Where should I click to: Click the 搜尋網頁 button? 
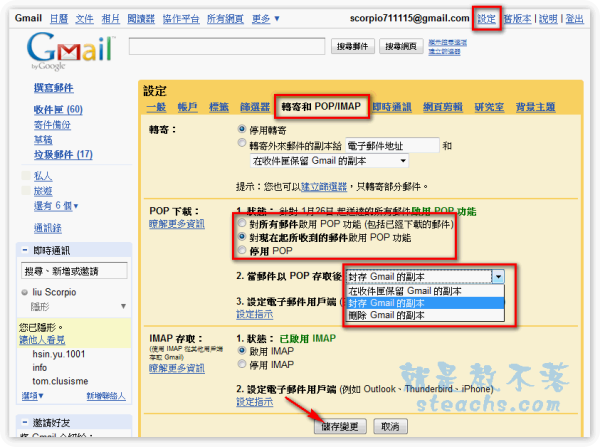[401, 46]
